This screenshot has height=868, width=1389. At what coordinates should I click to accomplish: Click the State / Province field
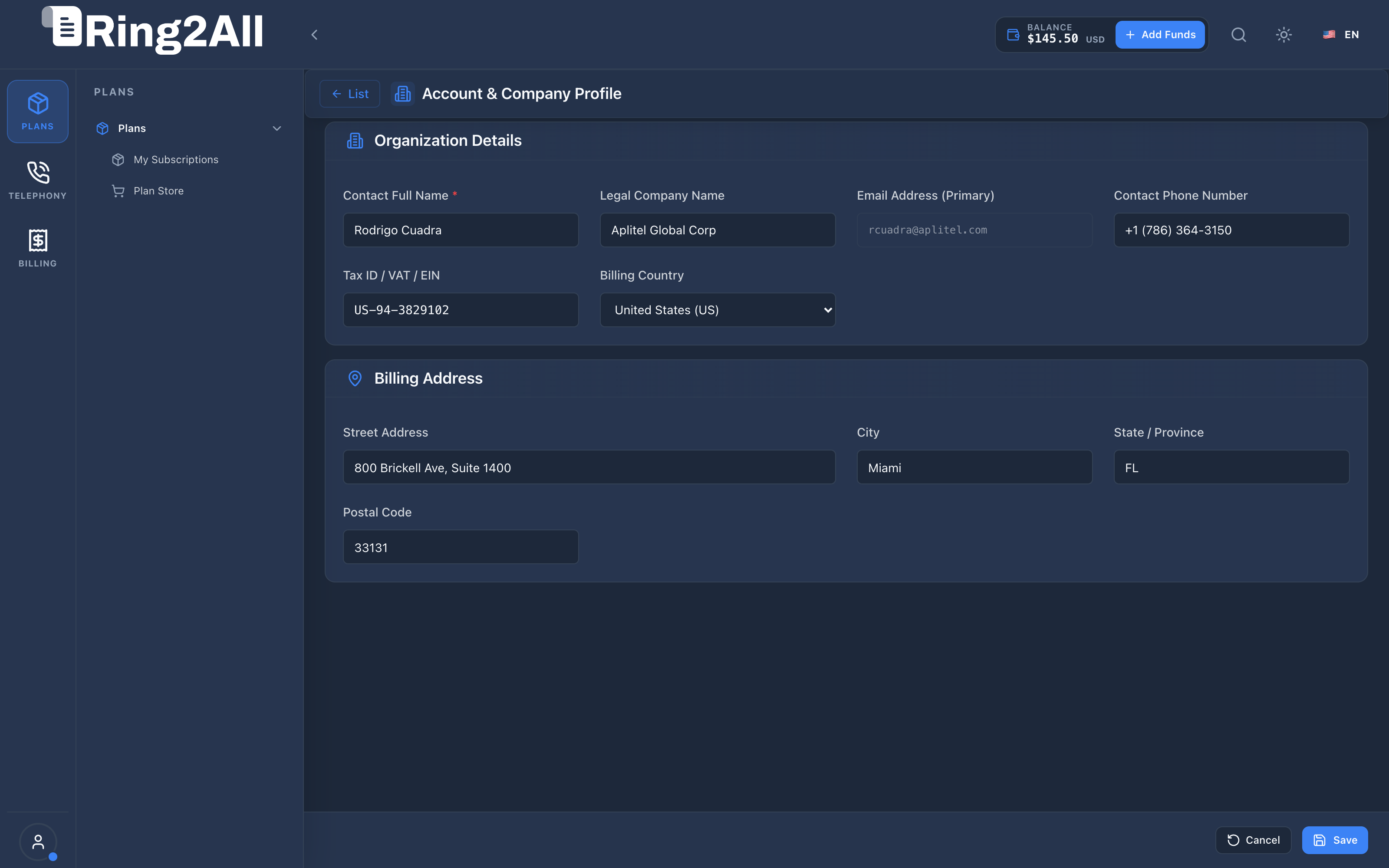point(1231,467)
